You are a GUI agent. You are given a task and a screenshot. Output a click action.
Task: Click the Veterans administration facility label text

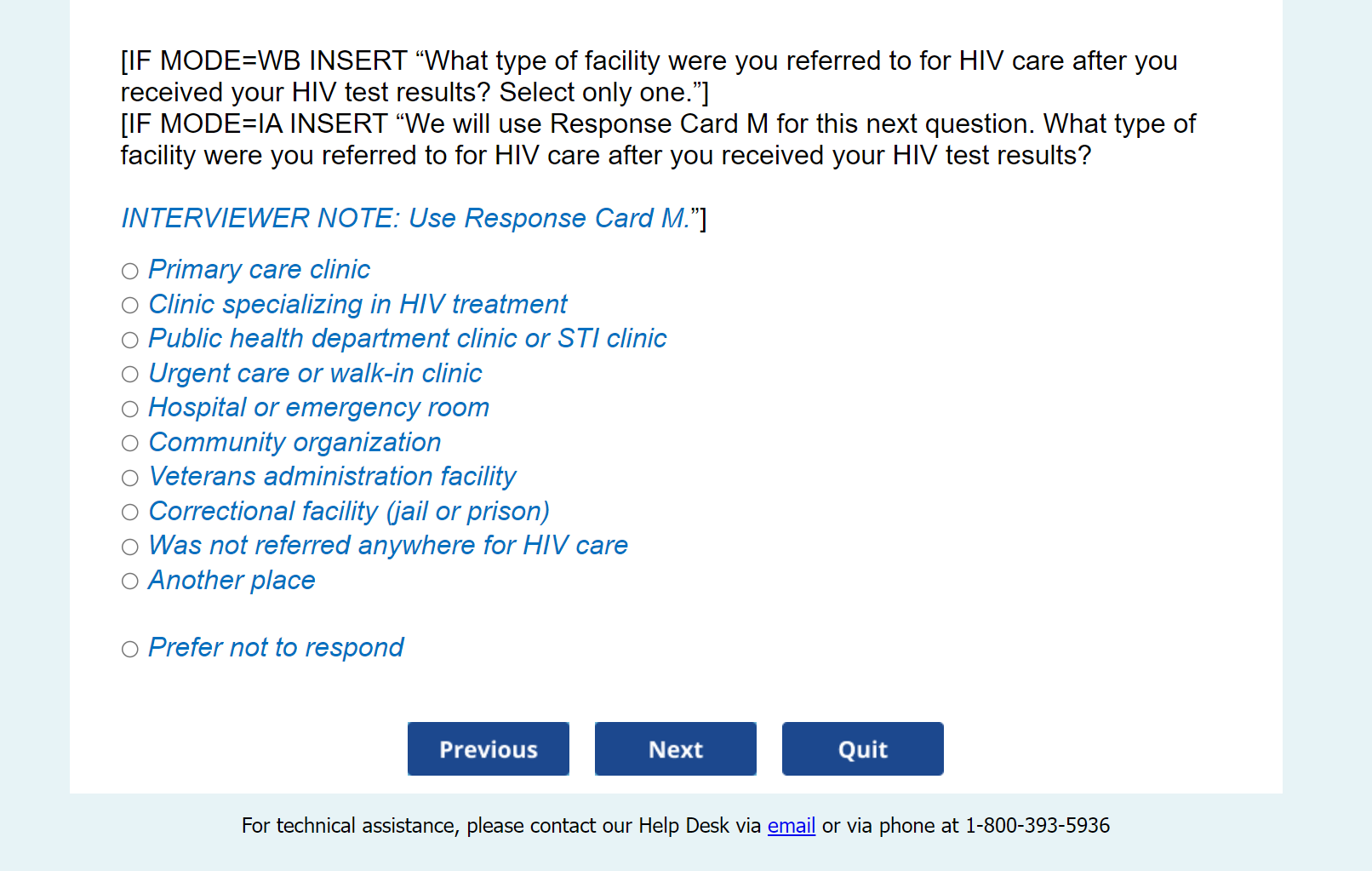point(332,477)
